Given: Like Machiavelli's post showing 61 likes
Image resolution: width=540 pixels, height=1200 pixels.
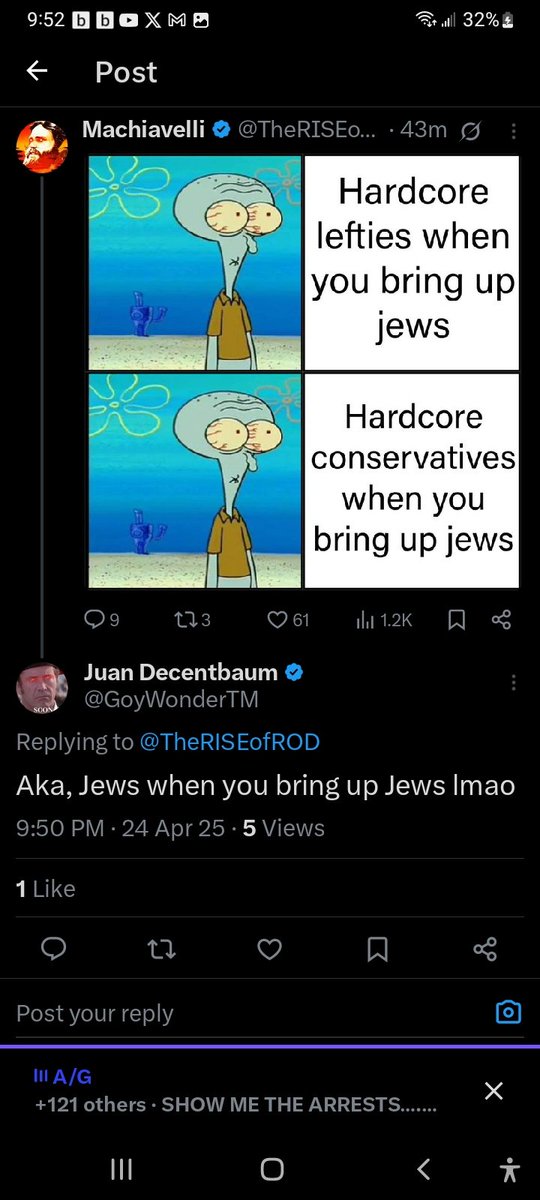Looking at the screenshot, I should (x=288, y=620).
